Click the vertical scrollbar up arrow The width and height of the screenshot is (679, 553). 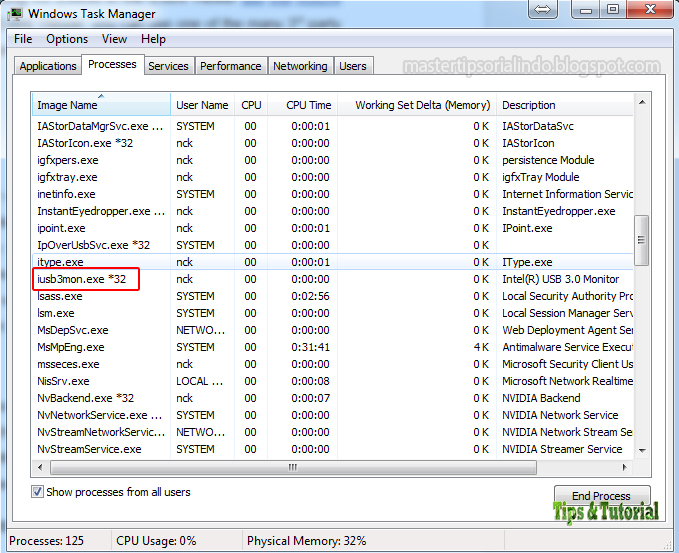(642, 102)
